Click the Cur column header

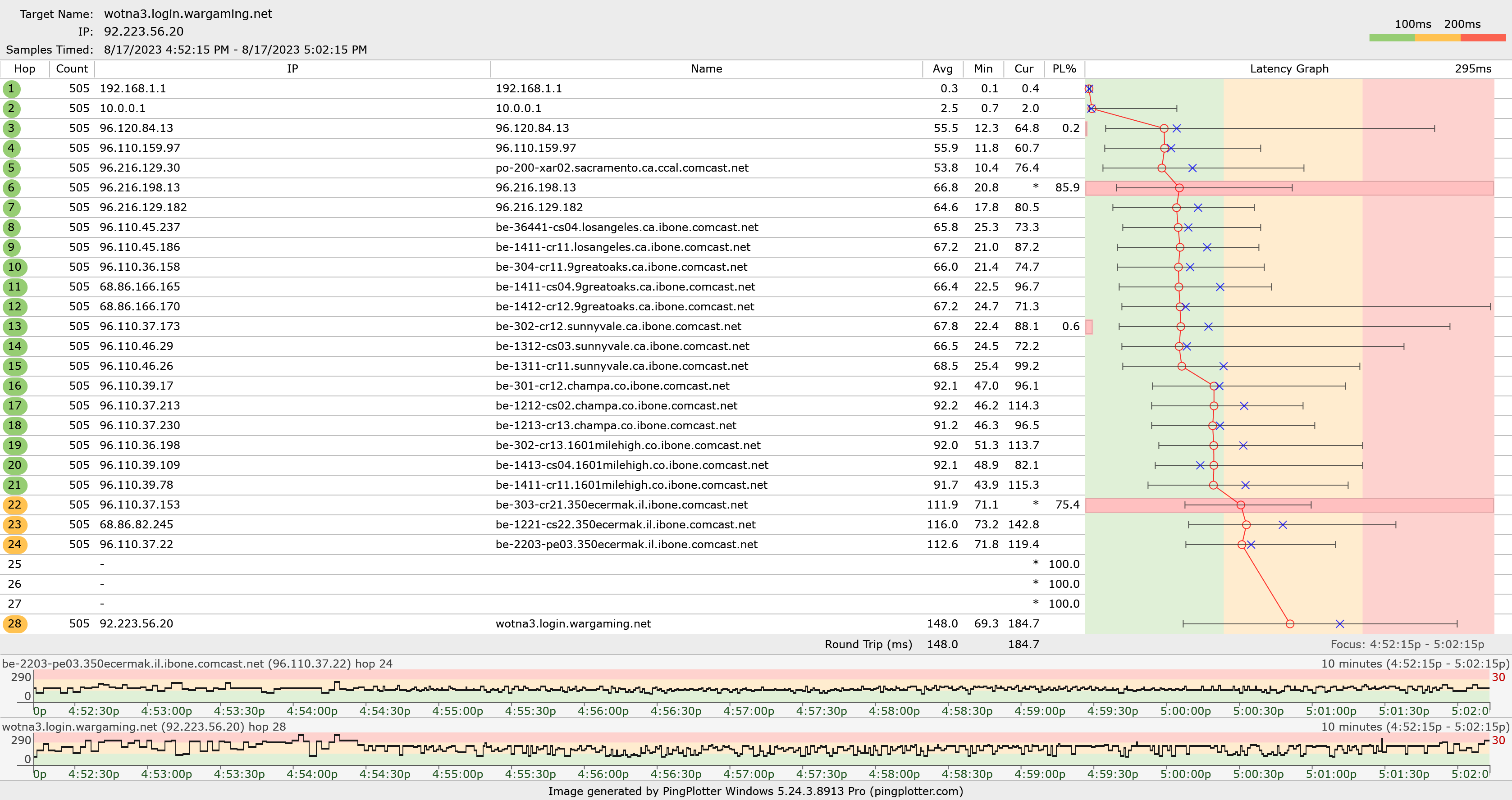(1023, 68)
